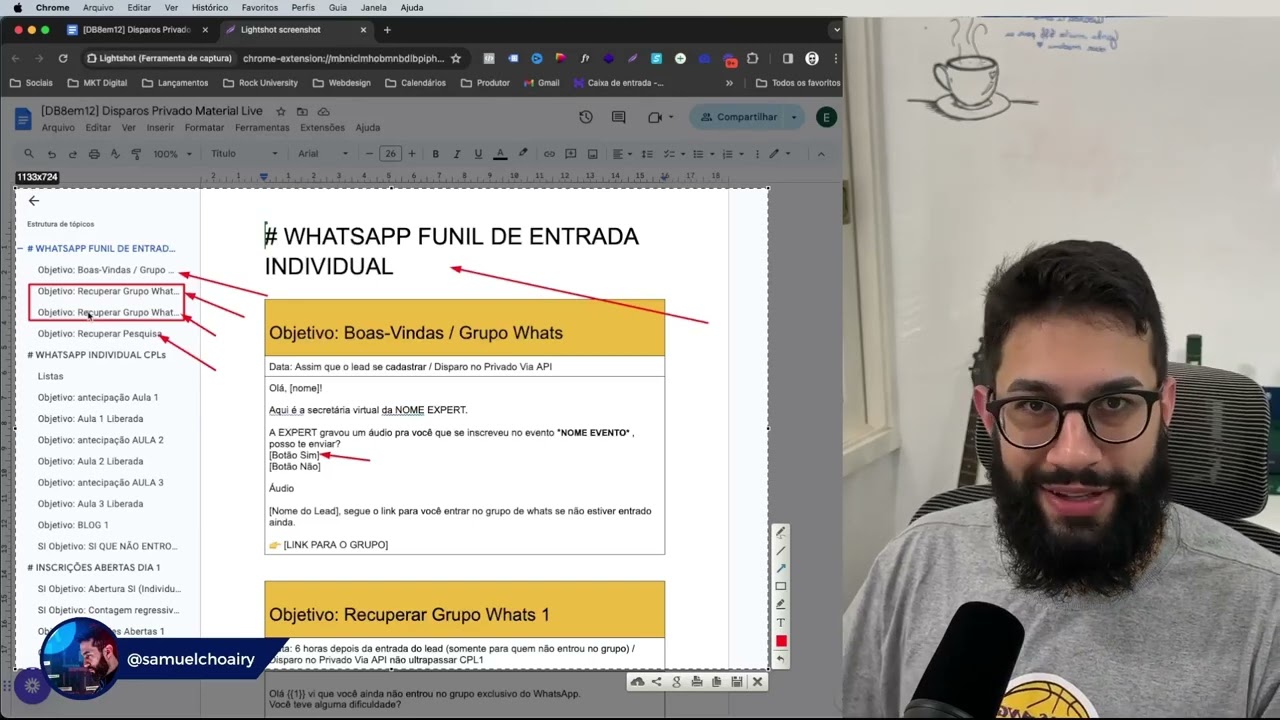
Task: Select the Lightshot marker tool
Action: (x=781, y=605)
